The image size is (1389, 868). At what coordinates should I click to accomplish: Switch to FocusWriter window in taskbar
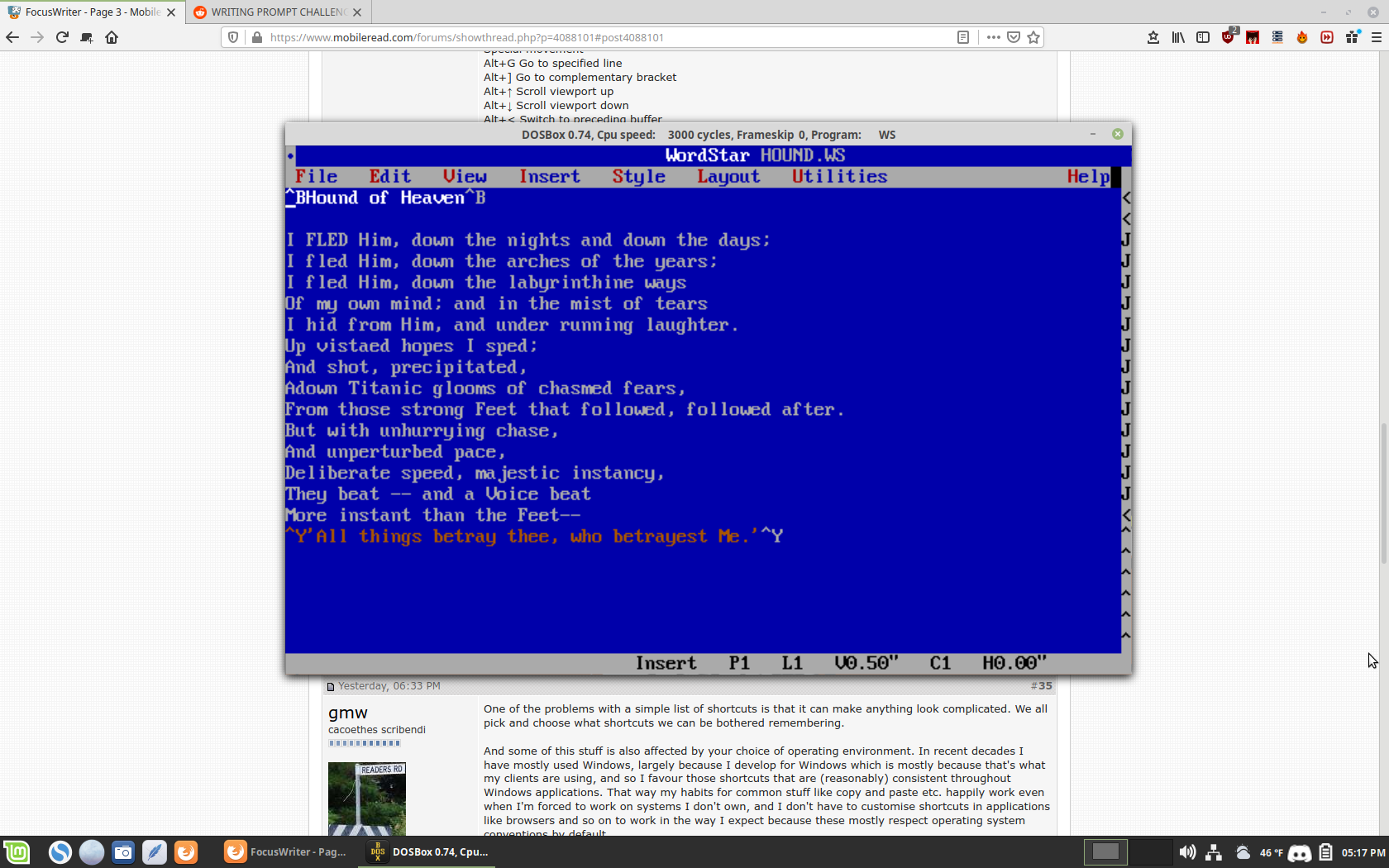[286, 851]
